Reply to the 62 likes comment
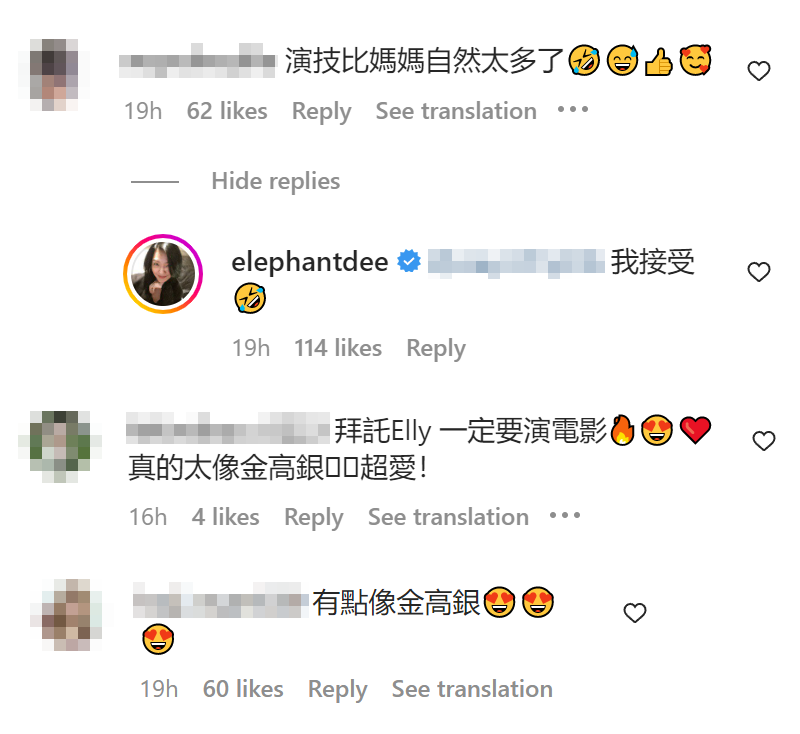 pos(321,112)
